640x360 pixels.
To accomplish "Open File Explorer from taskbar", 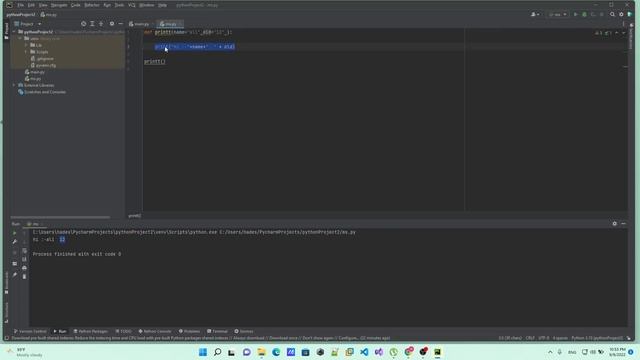I will click(261, 352).
